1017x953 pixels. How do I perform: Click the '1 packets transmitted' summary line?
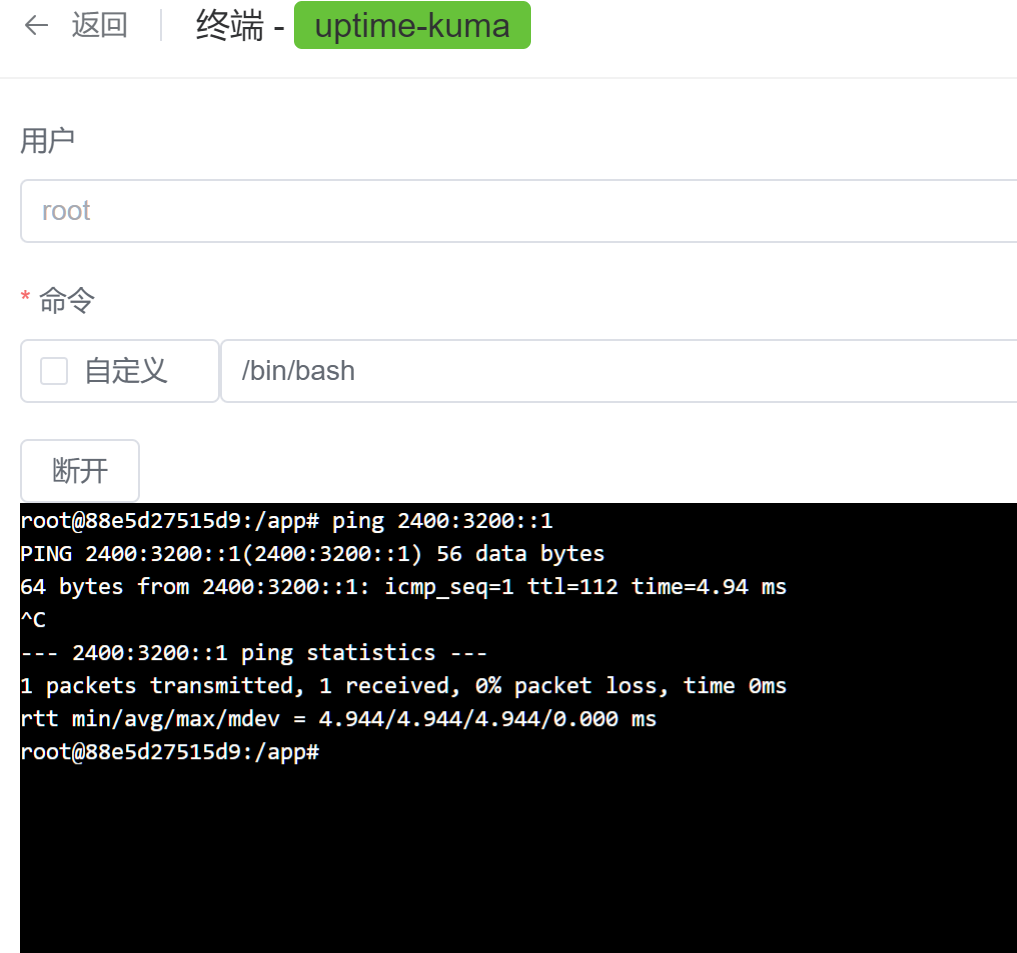coord(403,686)
